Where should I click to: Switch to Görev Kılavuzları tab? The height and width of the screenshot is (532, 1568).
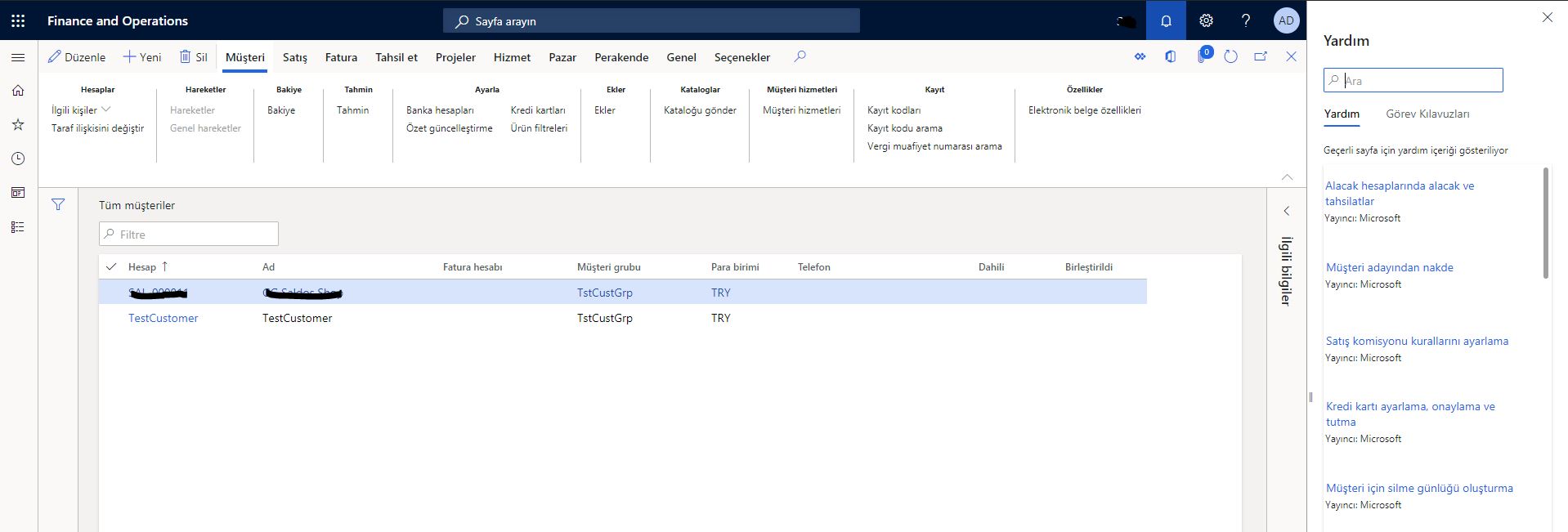tap(1427, 114)
